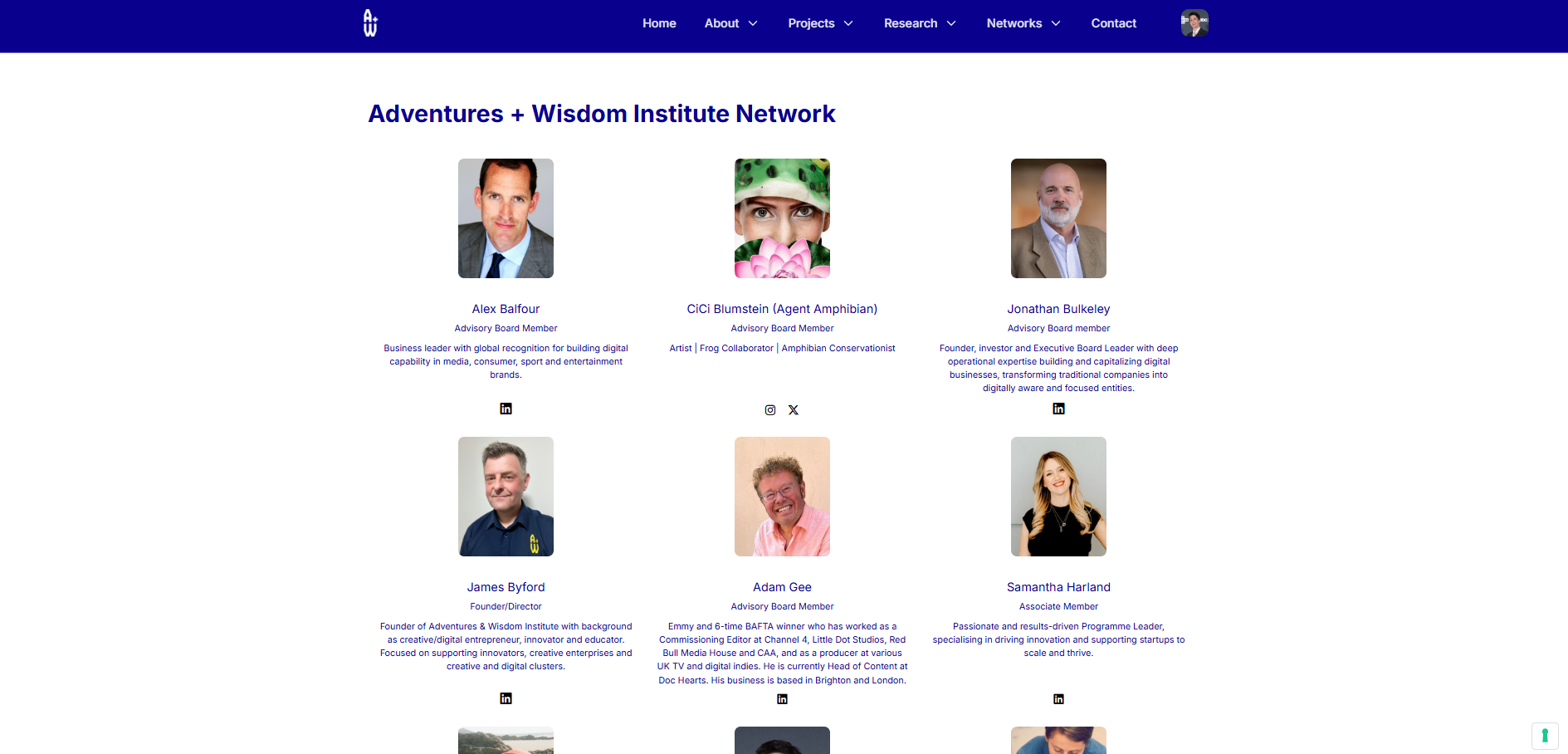Open Jonathan Bulkeley's LinkedIn icon
The height and width of the screenshot is (754, 1568).
coord(1058,409)
